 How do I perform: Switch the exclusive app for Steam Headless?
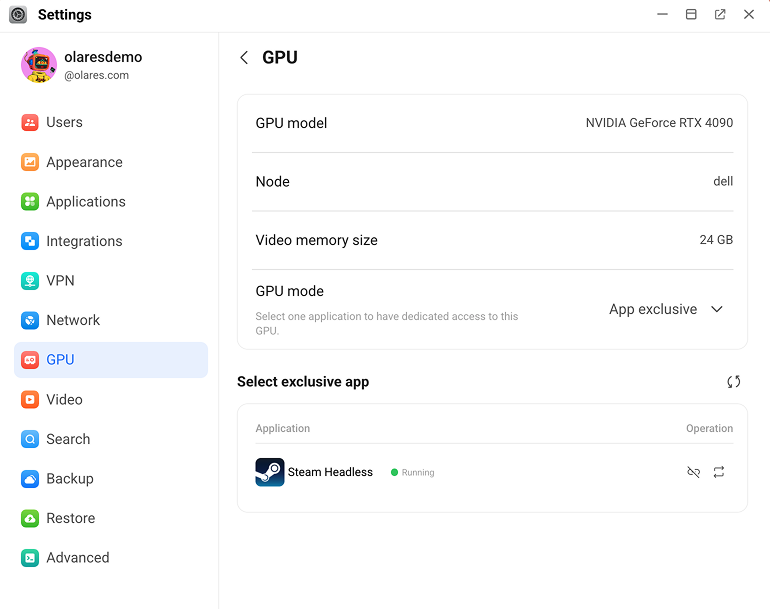coord(719,472)
